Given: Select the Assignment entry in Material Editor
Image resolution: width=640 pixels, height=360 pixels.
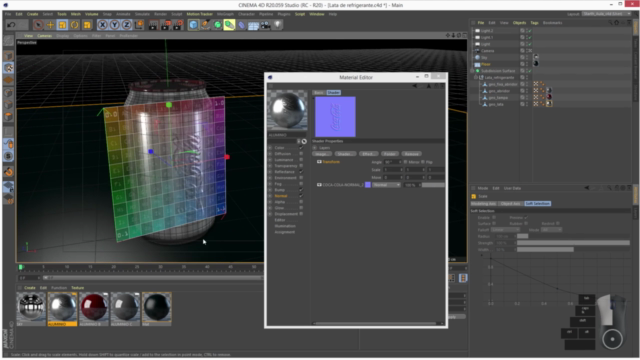Looking at the screenshot, I should click(284, 232).
